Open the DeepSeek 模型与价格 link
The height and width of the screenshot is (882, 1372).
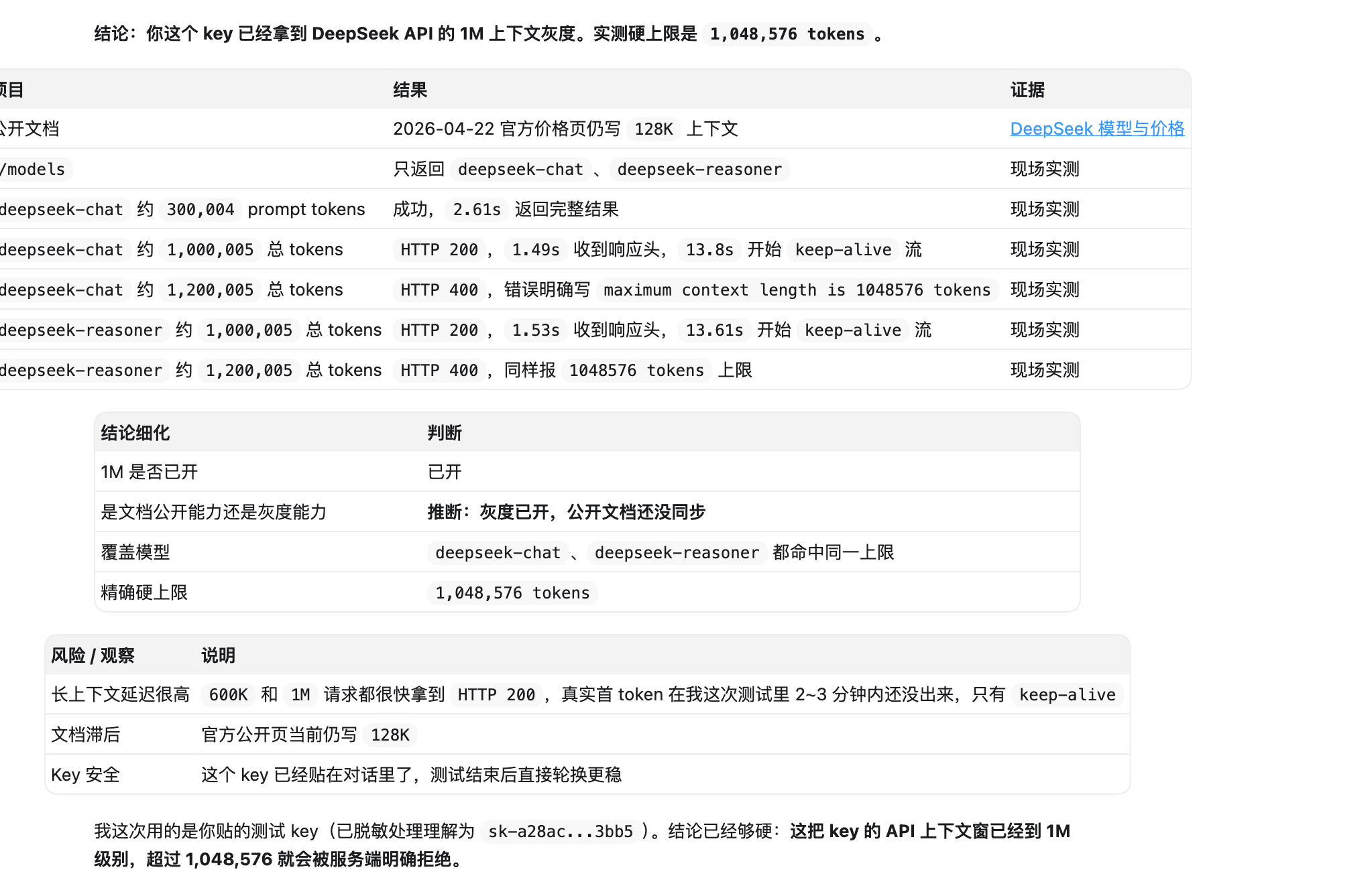(x=1097, y=129)
